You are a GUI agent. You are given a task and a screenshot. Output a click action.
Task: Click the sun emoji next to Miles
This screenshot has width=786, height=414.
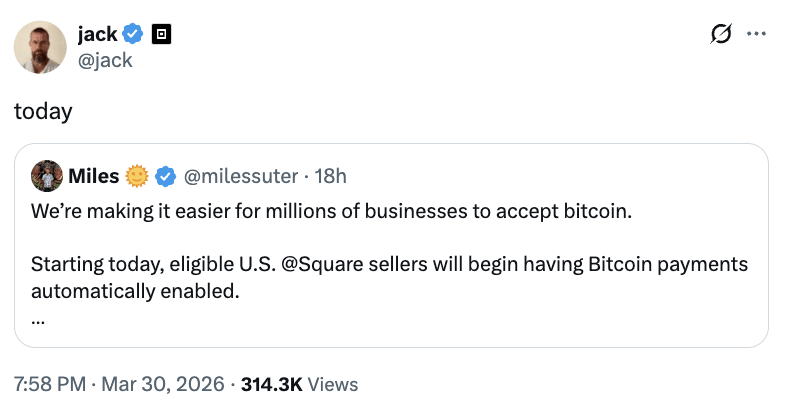click(137, 177)
